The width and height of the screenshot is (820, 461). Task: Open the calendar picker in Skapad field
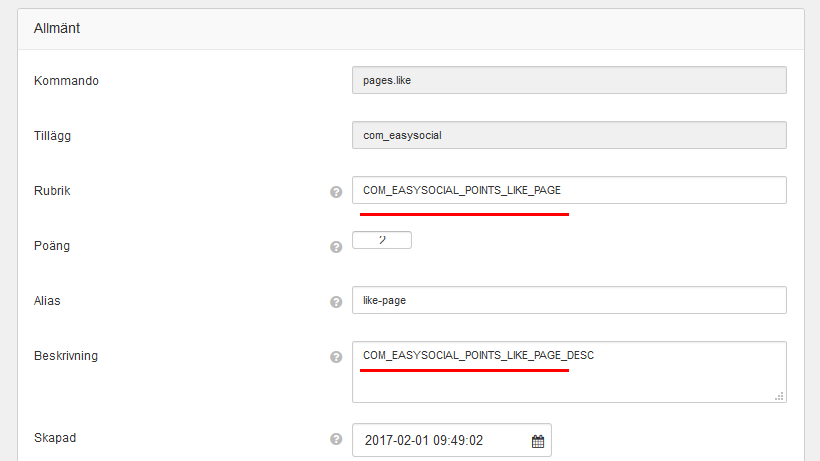tap(537, 440)
